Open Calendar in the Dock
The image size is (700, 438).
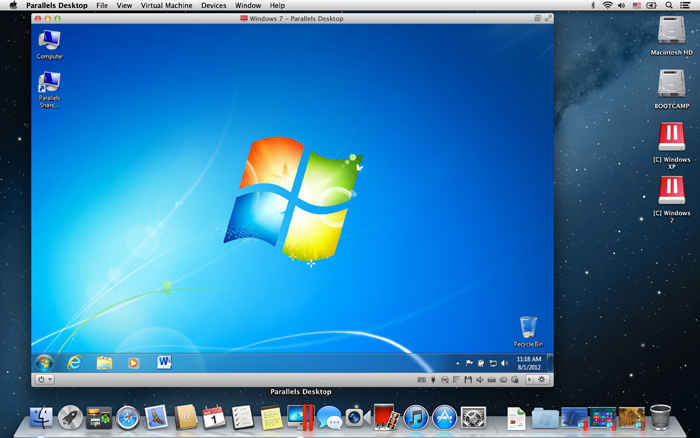point(214,418)
